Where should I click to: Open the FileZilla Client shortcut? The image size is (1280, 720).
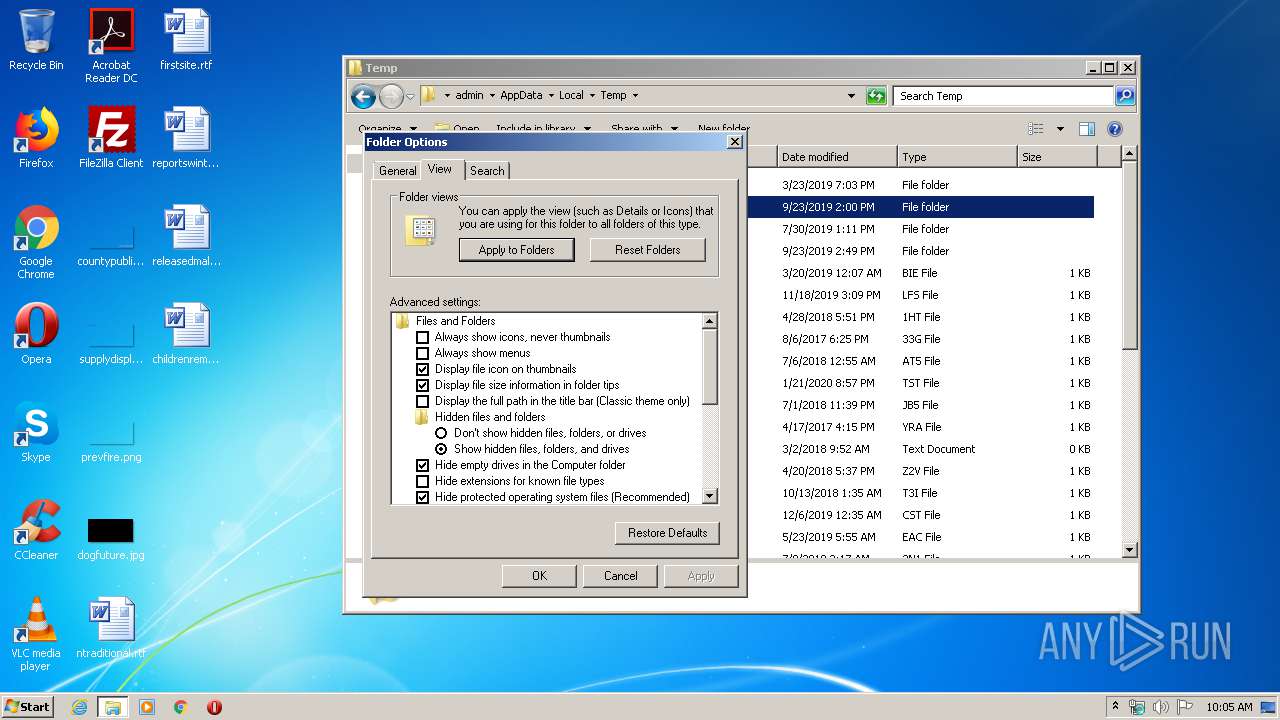pos(111,138)
